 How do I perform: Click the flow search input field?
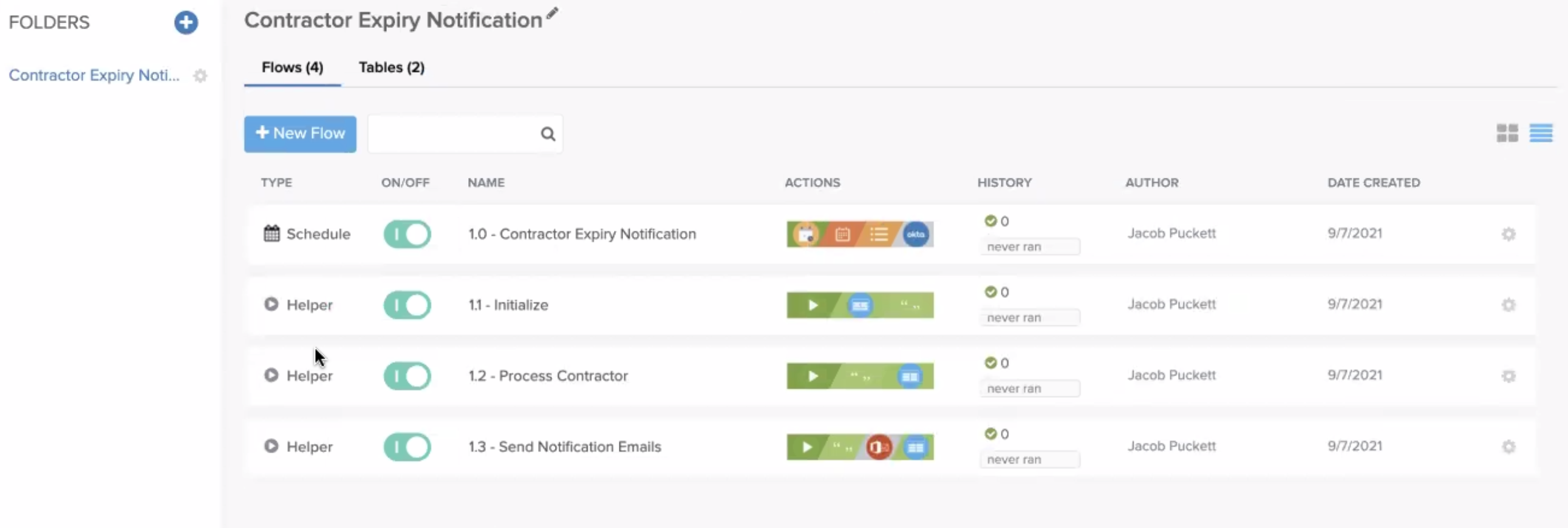tap(454, 134)
